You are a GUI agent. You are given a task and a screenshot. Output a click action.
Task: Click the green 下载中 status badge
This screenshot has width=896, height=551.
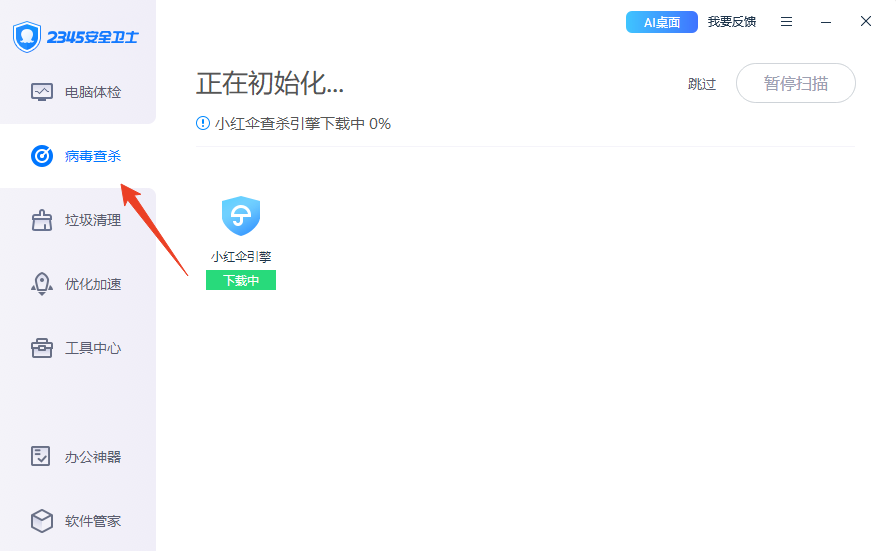(241, 280)
